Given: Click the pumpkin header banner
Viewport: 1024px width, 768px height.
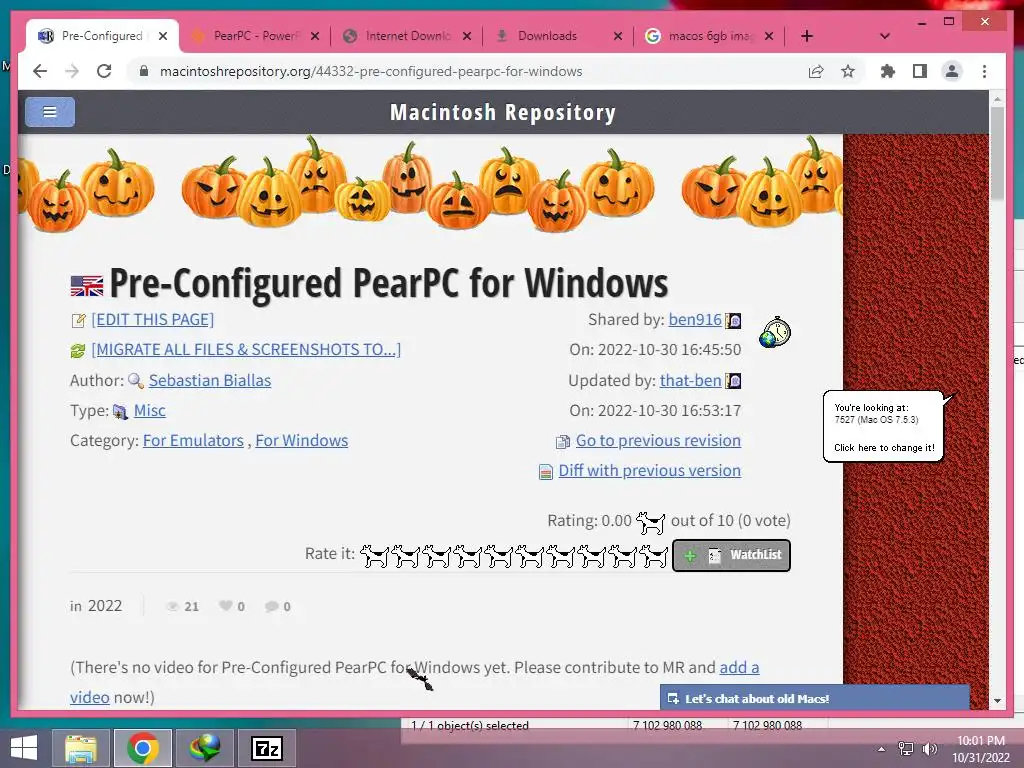Looking at the screenshot, I should 430,184.
